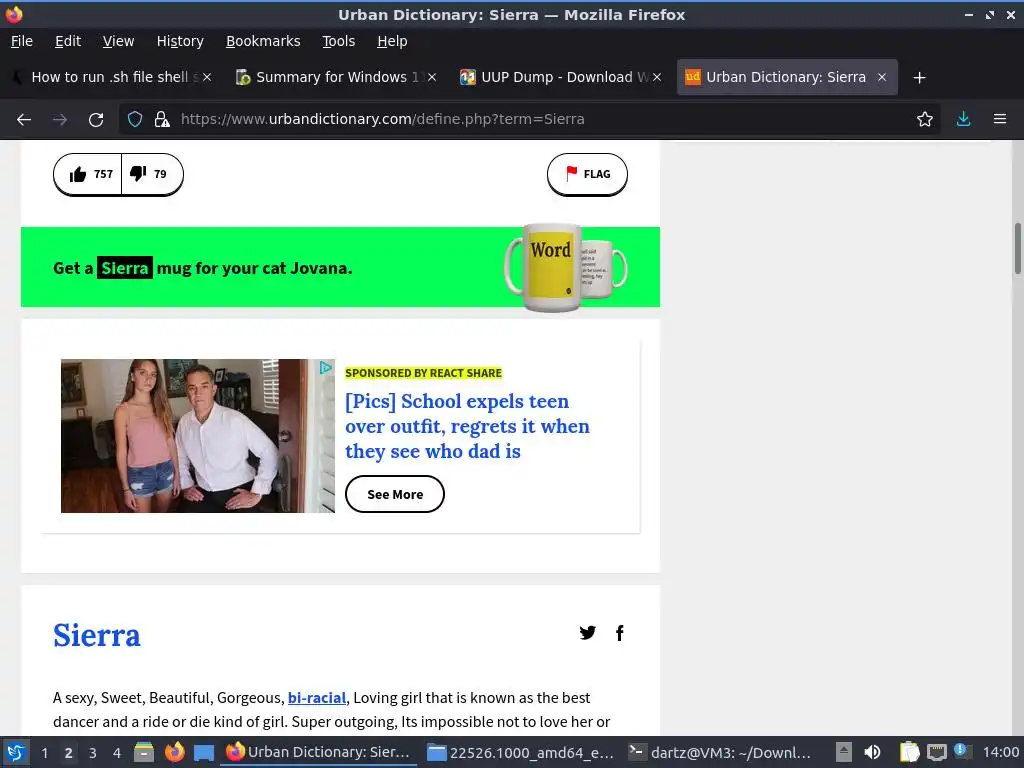Viewport: 1024px width, 768px height.
Task: Open the File menu
Action: pos(22,41)
